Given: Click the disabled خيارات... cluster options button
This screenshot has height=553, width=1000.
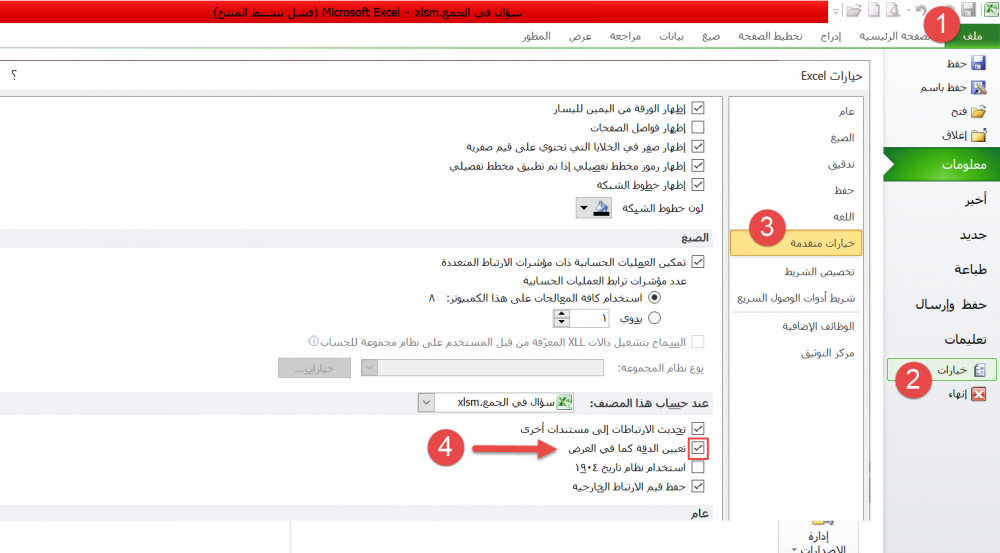Looking at the screenshot, I should coord(314,368).
